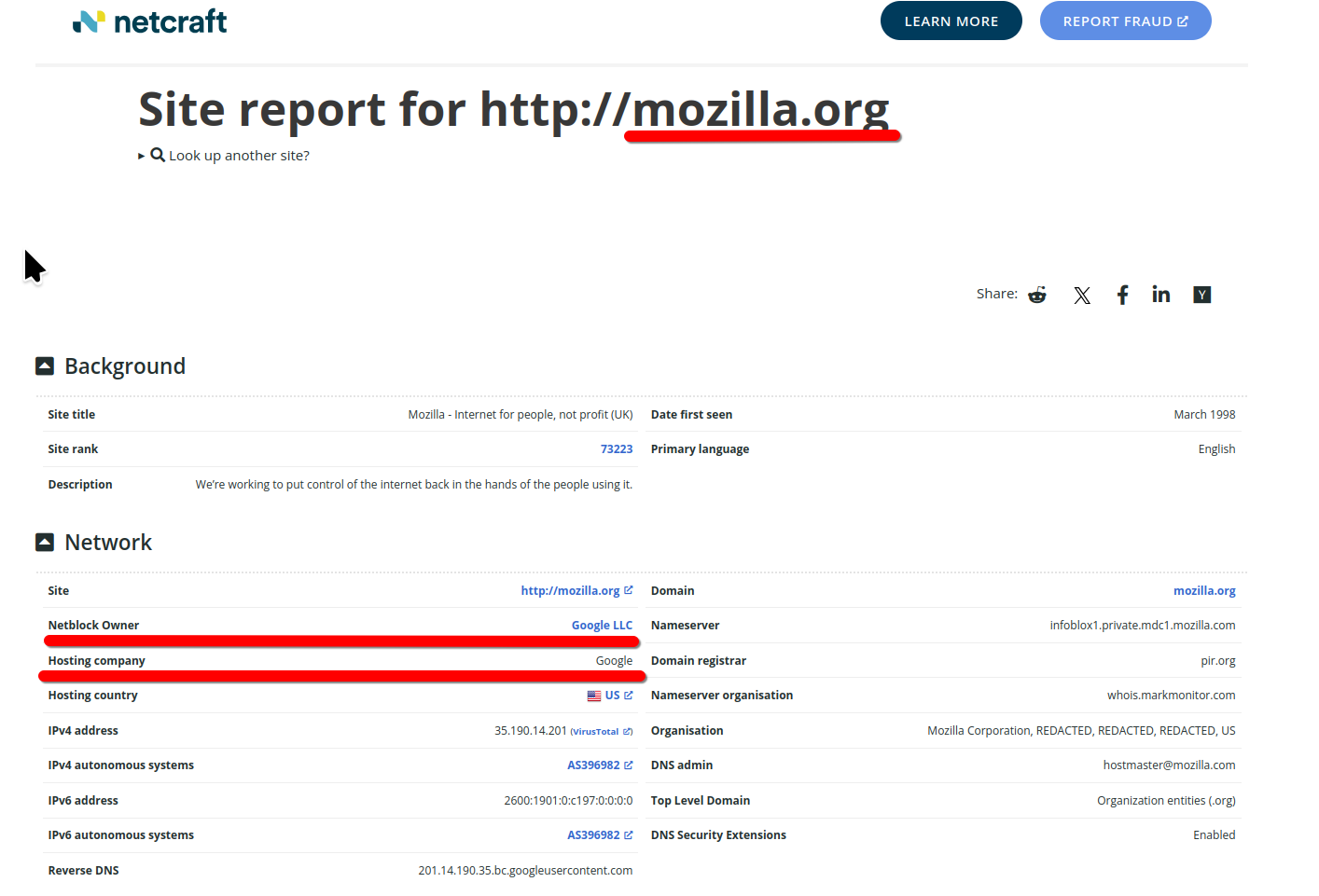Open external icon beside IPv4 AS396982
The height and width of the screenshot is (896, 1319).
[x=629, y=765]
